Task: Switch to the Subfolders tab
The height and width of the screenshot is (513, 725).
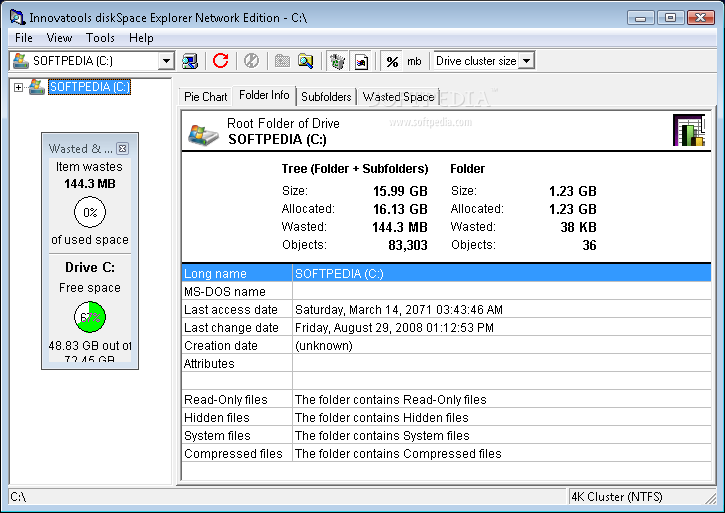Action: pos(326,97)
